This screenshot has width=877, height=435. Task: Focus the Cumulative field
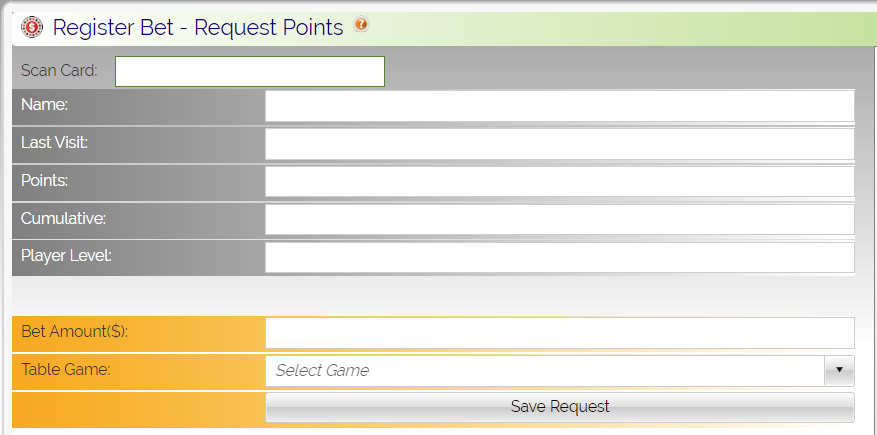pos(559,220)
